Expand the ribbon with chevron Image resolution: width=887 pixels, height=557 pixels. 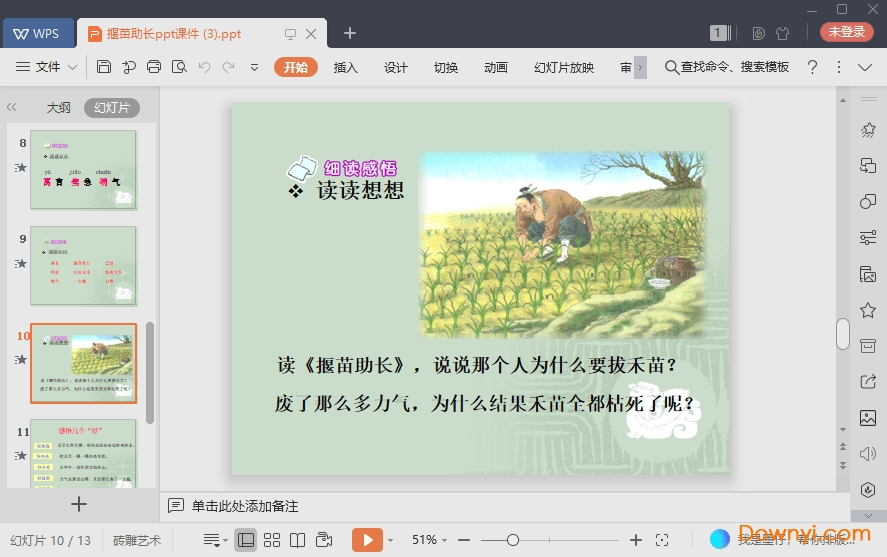click(865, 67)
